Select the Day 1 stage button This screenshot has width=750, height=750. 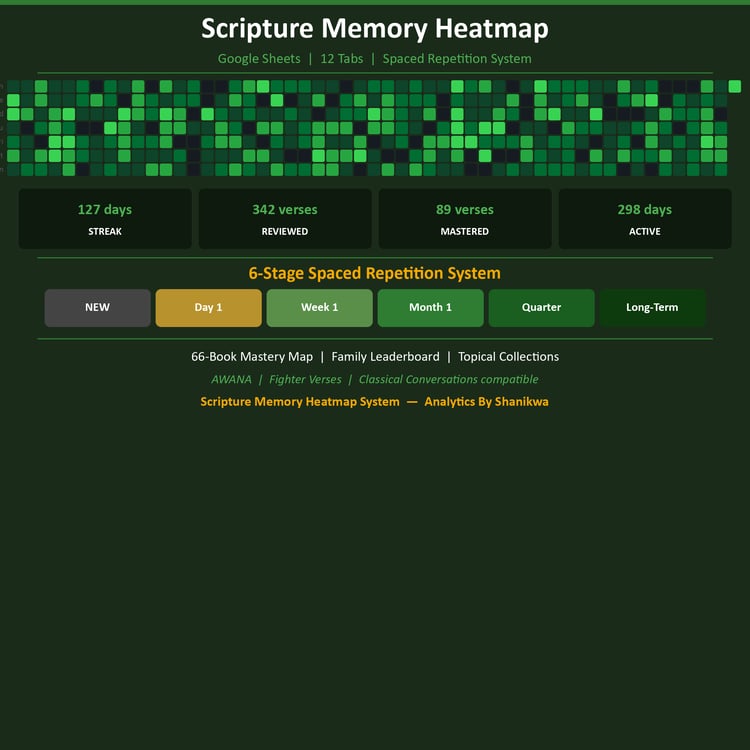209,308
